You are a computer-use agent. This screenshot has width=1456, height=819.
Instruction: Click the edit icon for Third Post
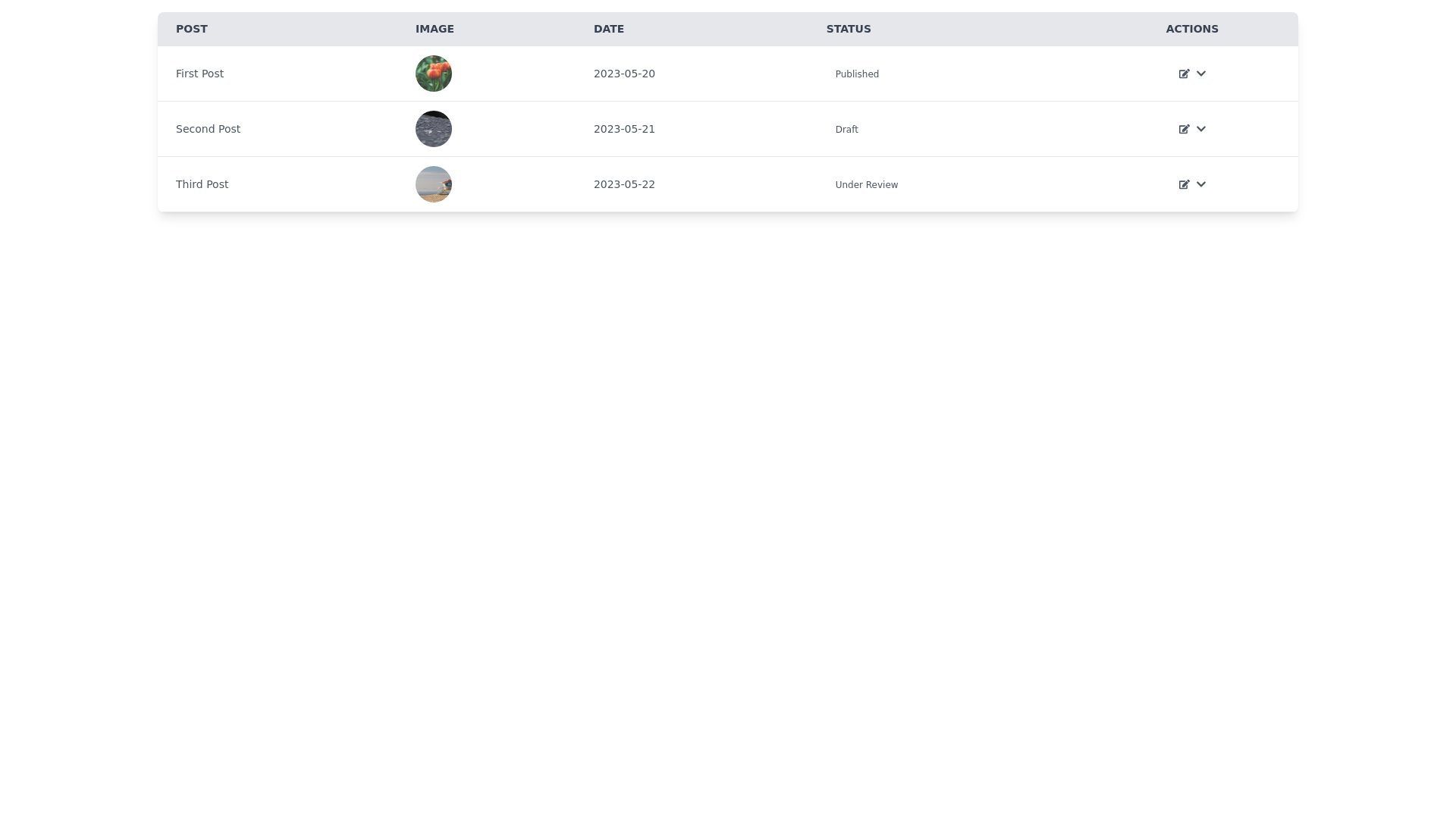1184,184
